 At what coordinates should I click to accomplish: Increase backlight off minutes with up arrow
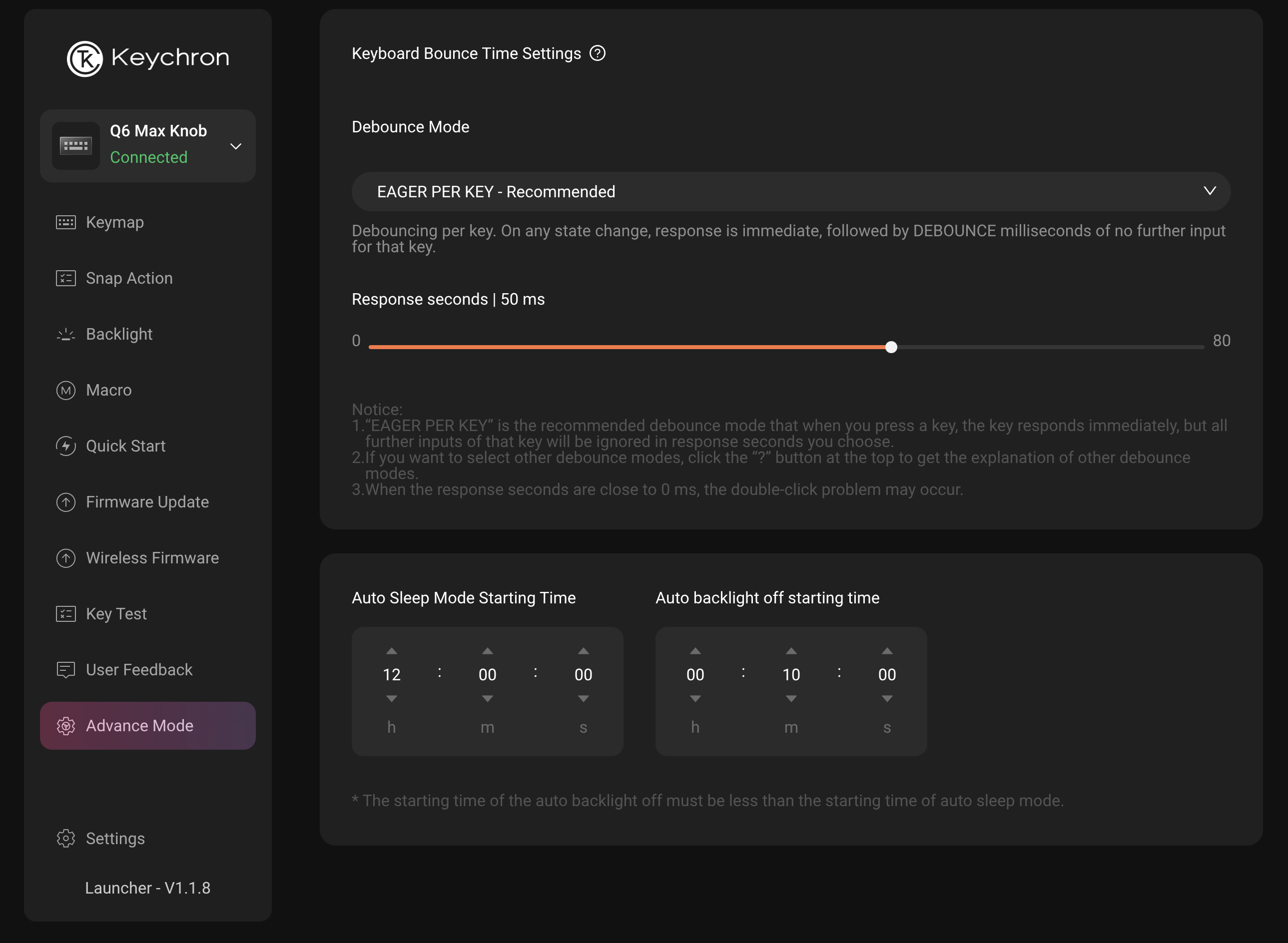click(x=791, y=651)
